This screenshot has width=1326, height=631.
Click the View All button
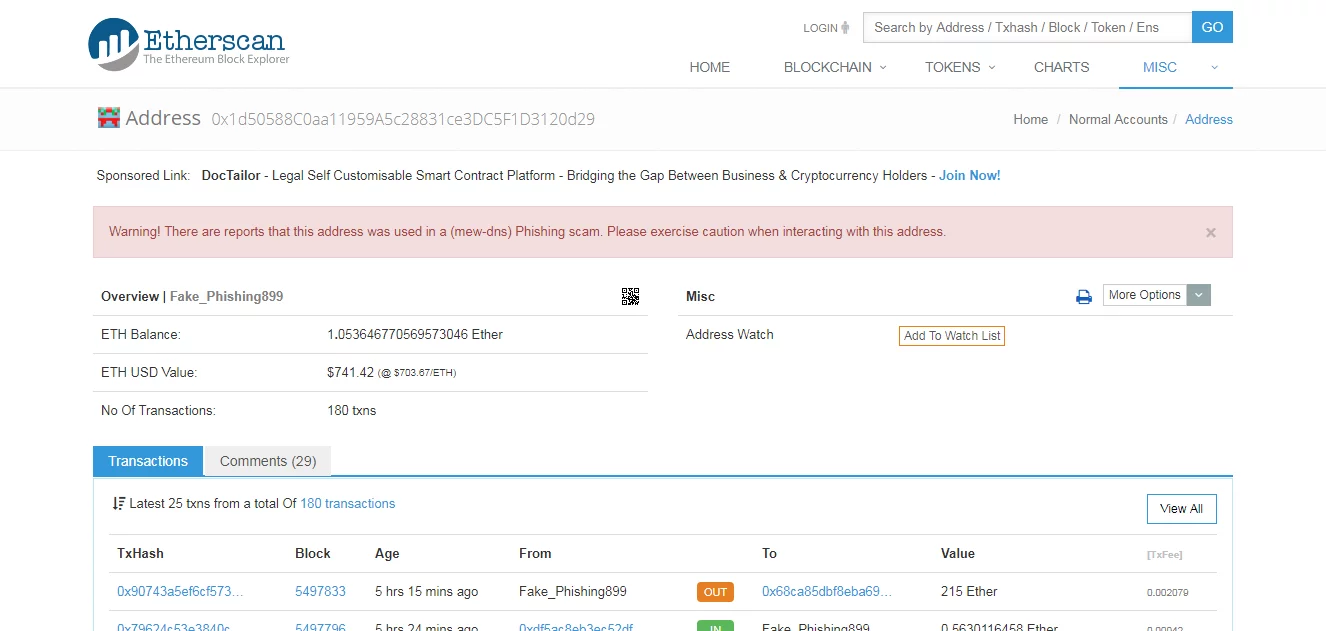pos(1182,509)
